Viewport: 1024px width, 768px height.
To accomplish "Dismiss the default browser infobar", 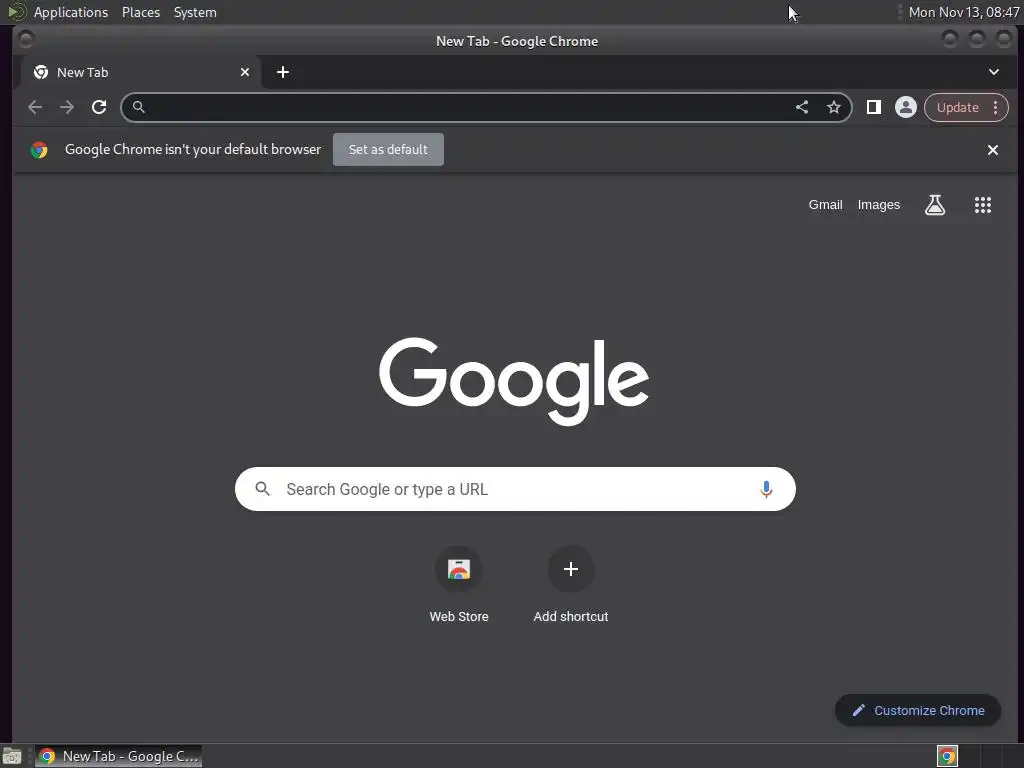I will tap(993, 150).
